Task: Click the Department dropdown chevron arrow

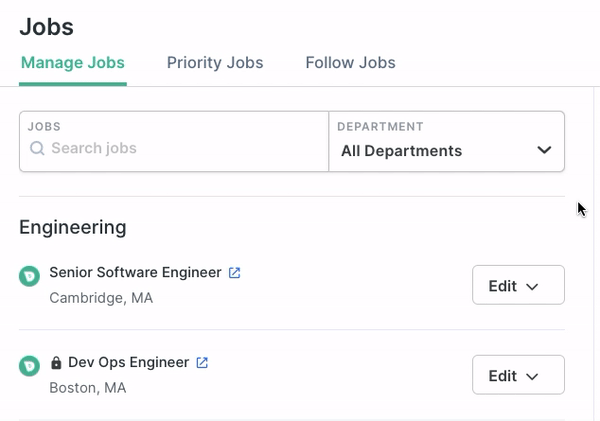Action: pos(544,150)
